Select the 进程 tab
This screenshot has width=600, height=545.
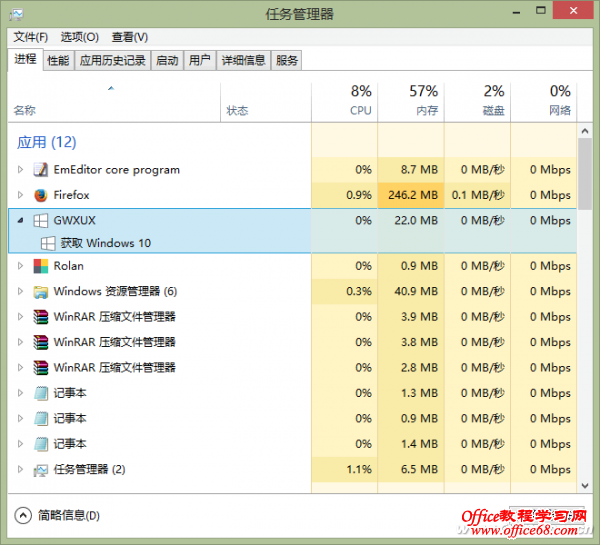25,59
